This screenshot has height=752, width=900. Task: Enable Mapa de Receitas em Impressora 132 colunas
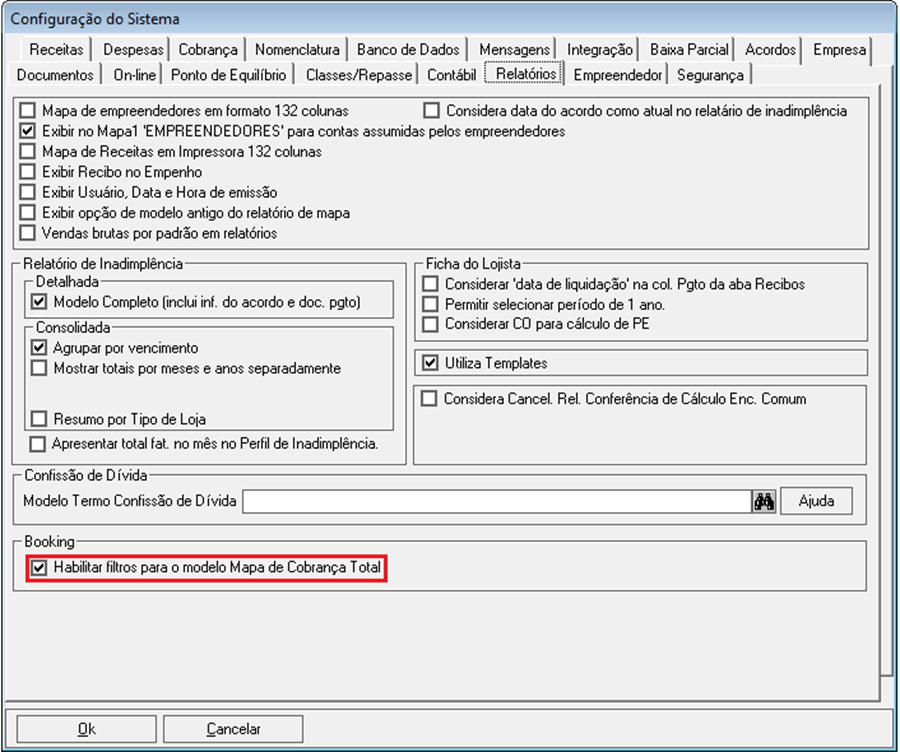[27, 152]
